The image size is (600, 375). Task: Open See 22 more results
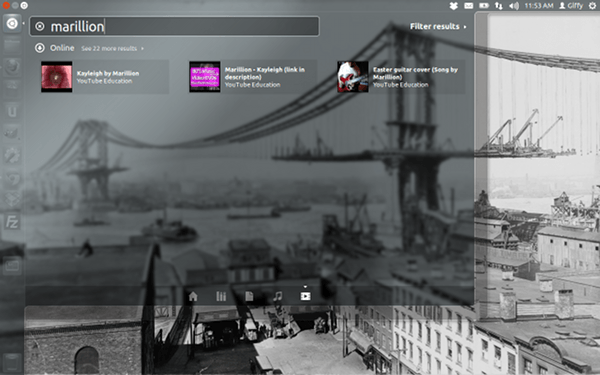point(112,48)
